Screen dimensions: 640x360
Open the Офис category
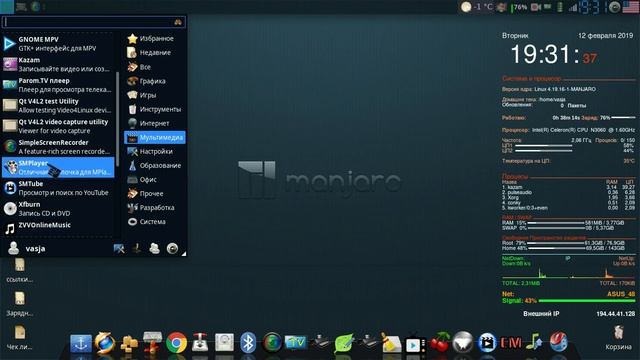click(154, 180)
